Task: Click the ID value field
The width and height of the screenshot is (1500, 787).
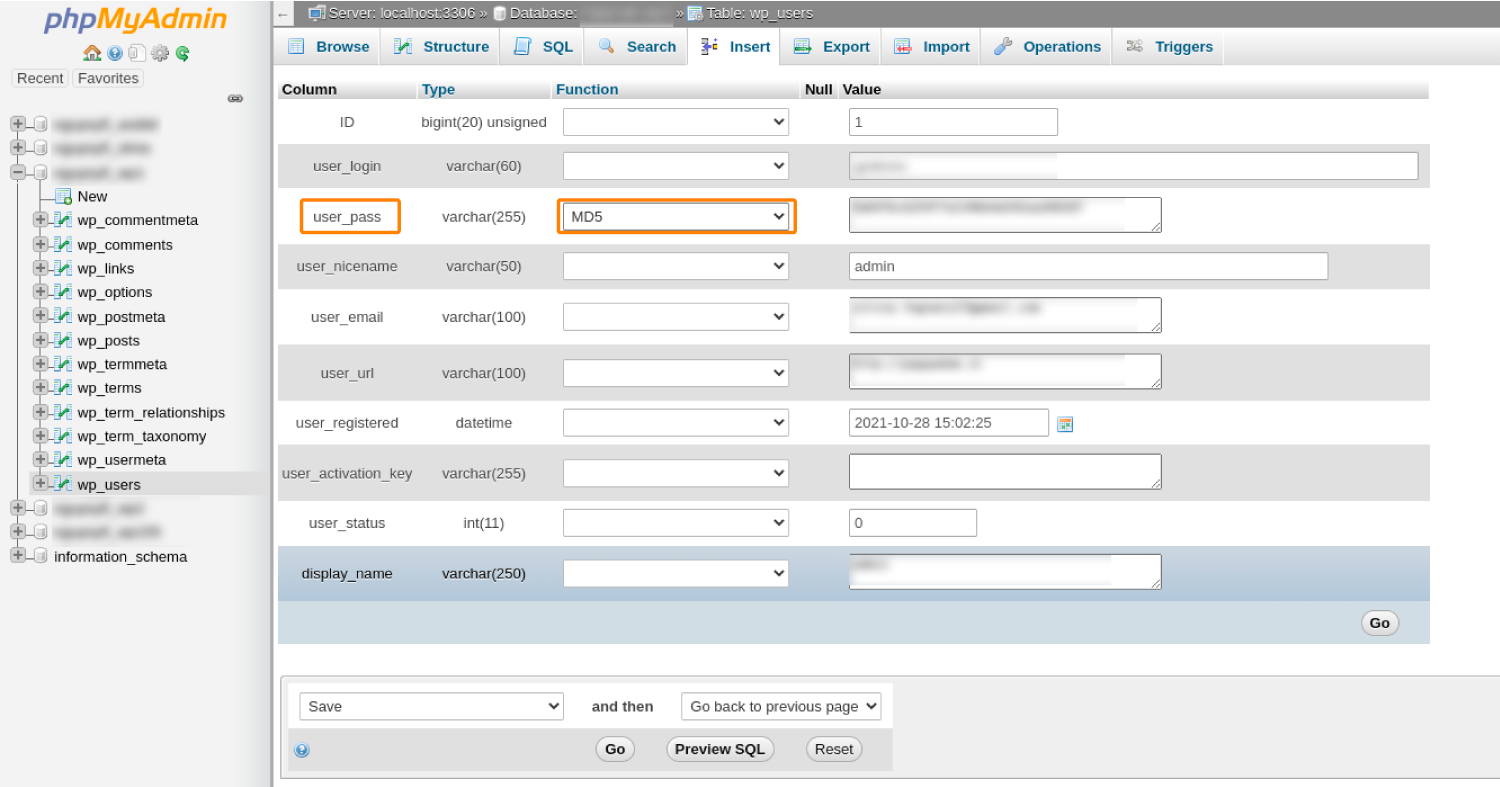Action: (953, 122)
